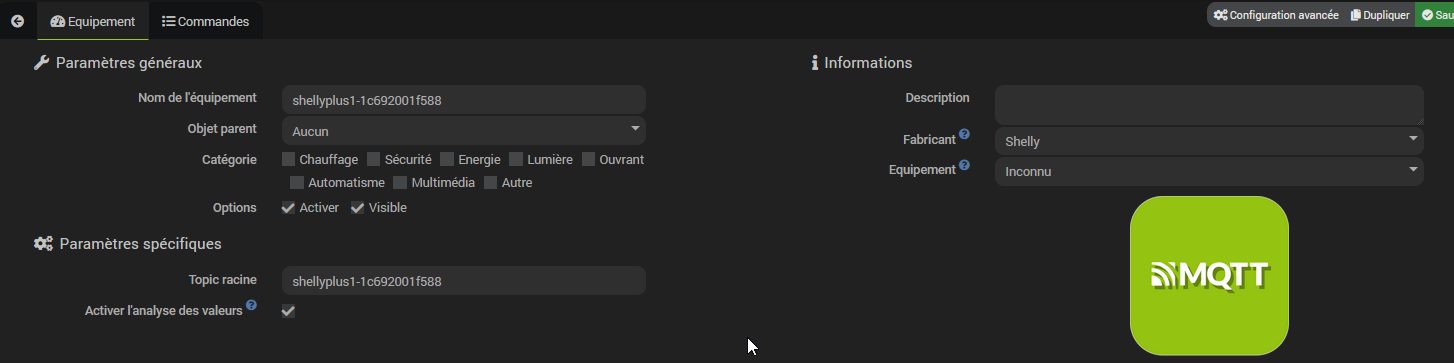Click the Informations heading

coord(868,63)
